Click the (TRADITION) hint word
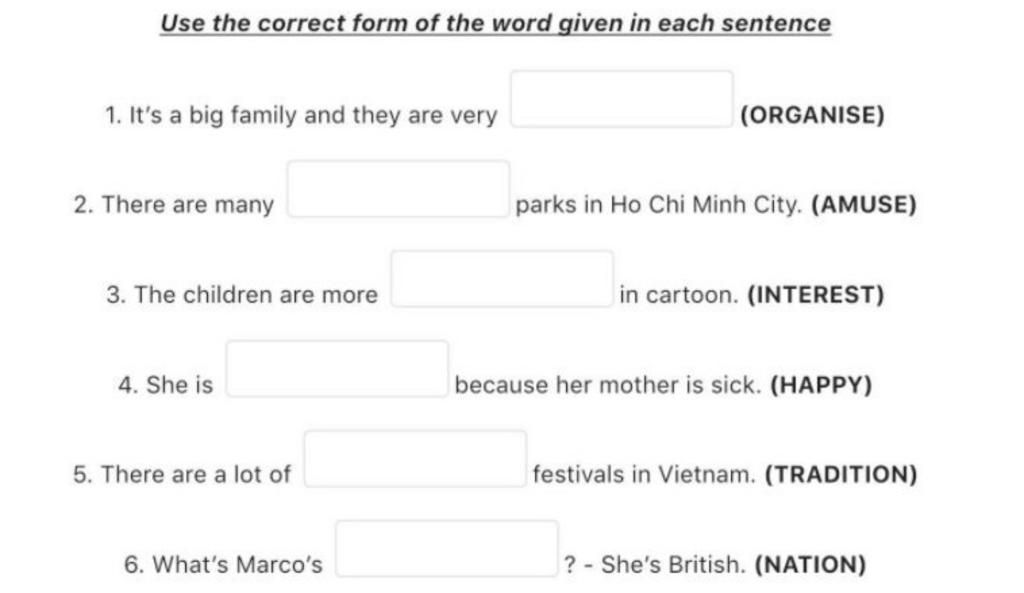The image size is (1024, 593). coord(841,474)
